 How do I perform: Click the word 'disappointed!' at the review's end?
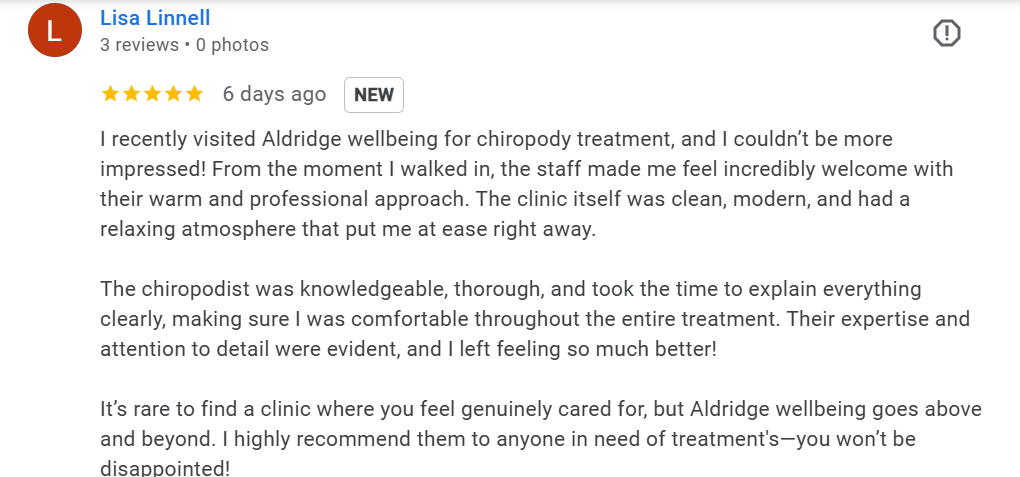pyautogui.click(x=165, y=469)
